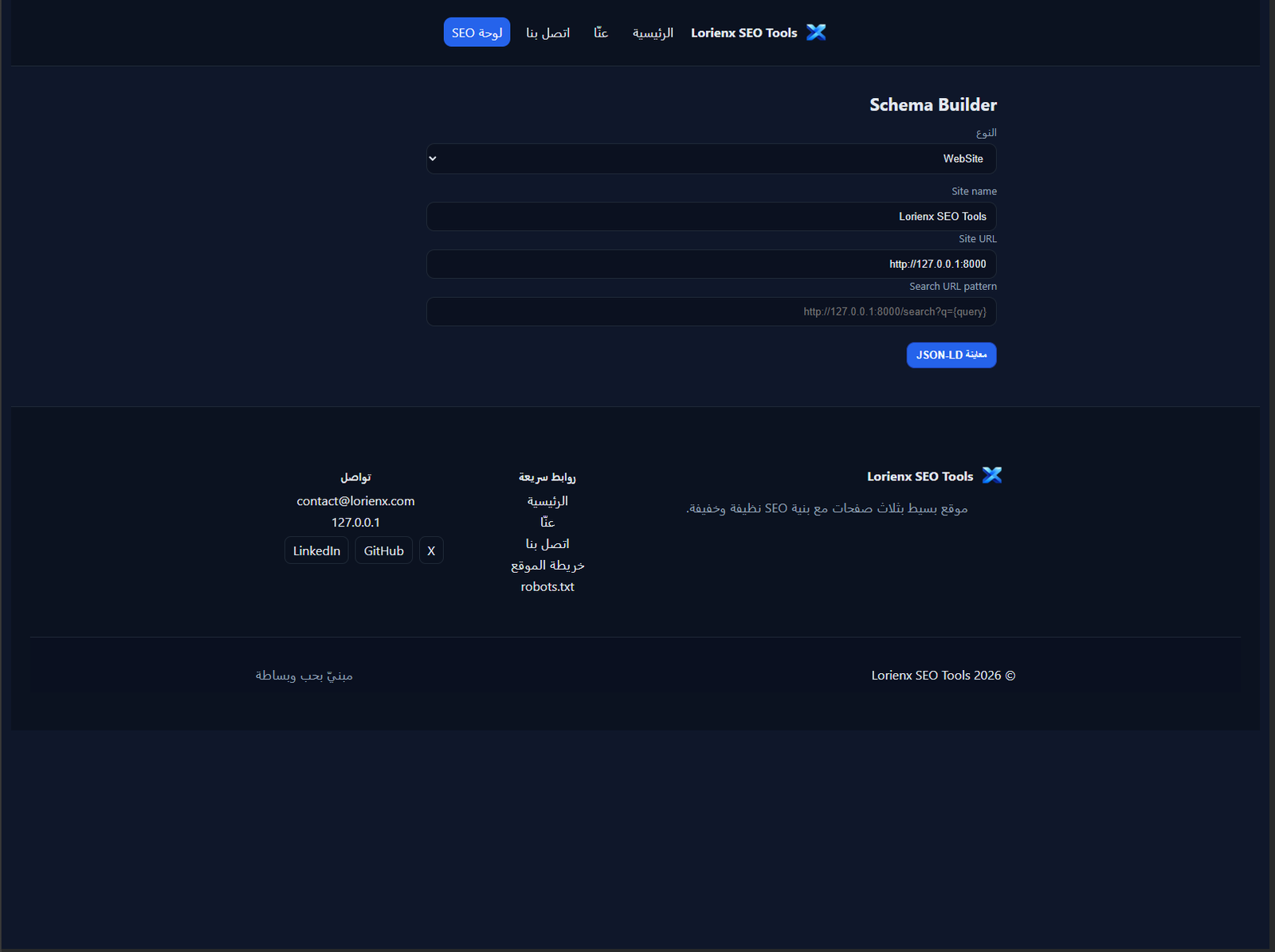Open خريطة الموقع from the footer
1275x952 pixels.
coord(547,565)
